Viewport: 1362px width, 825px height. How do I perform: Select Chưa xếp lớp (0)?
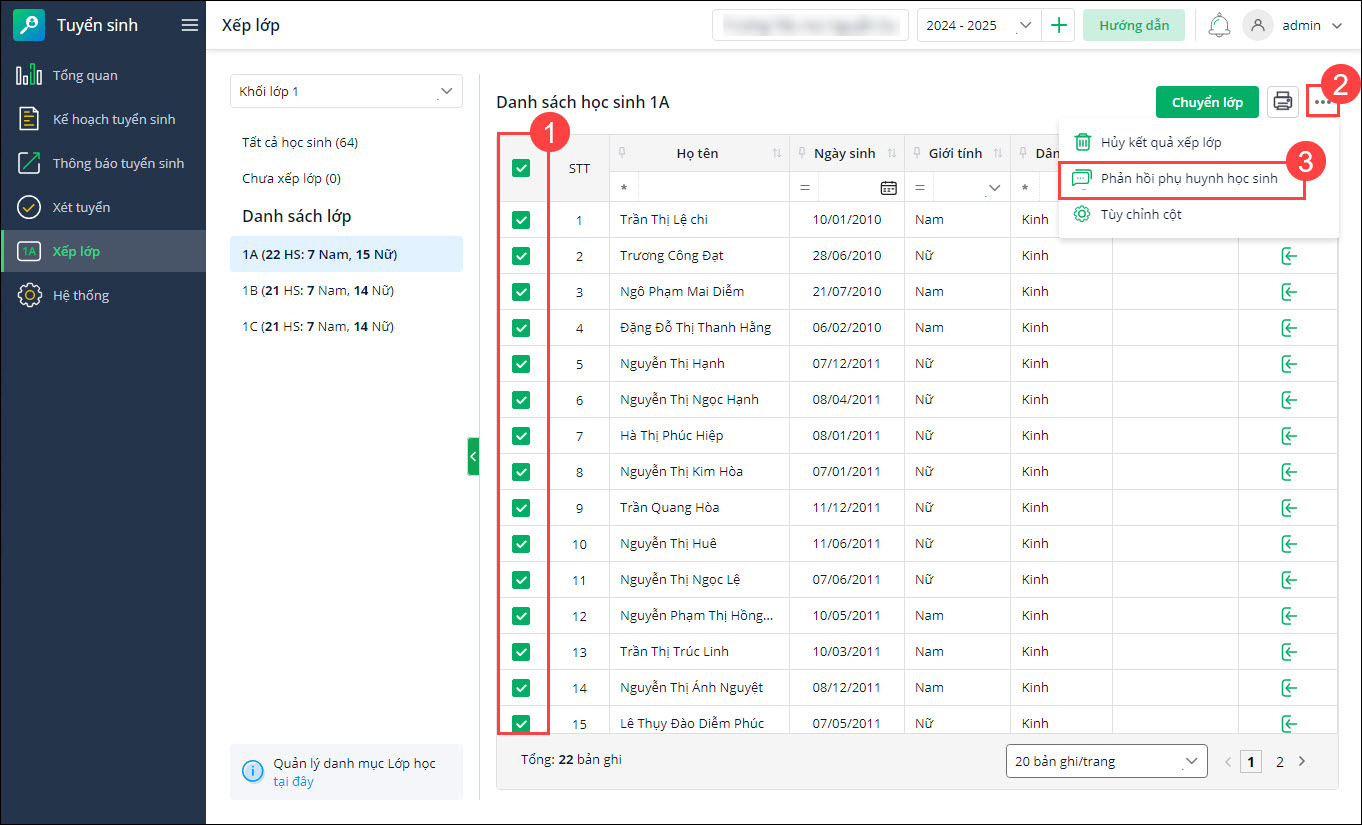coord(291,179)
